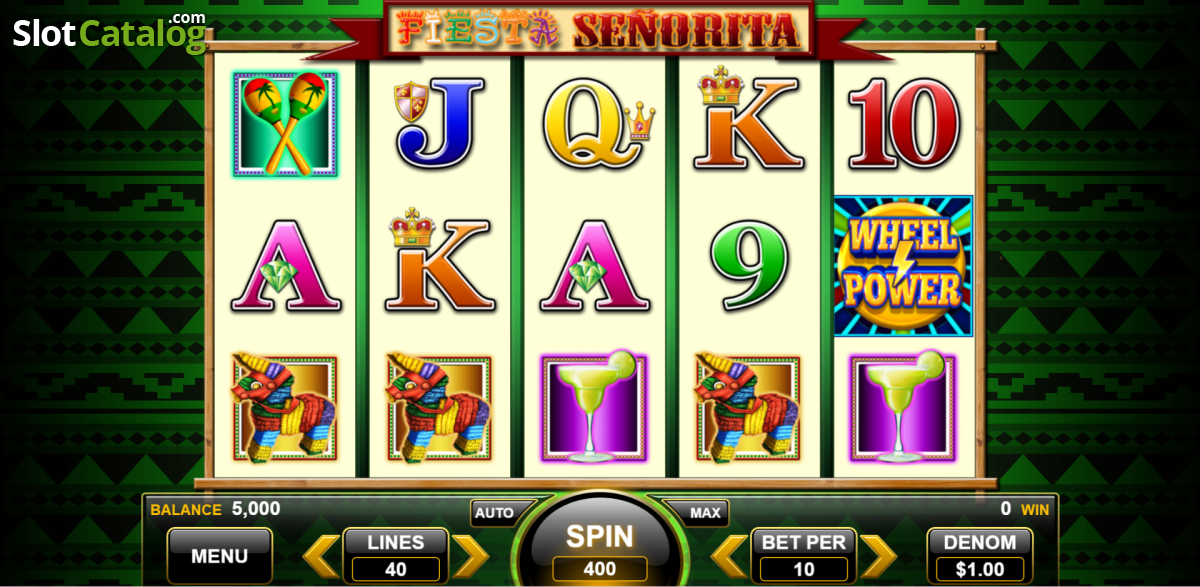Increase number of lines with right arrow
1200x587 pixels.
click(x=470, y=557)
